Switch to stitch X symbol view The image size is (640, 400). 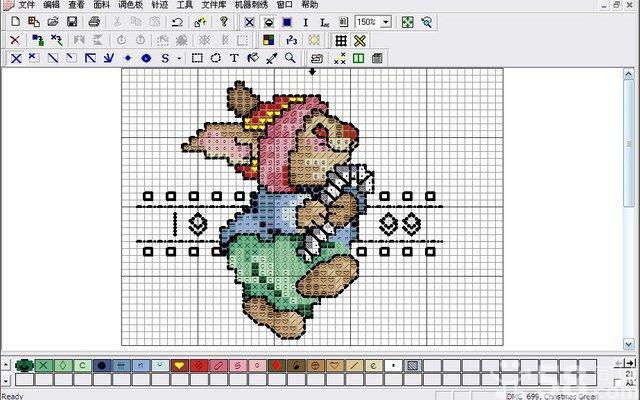click(249, 22)
